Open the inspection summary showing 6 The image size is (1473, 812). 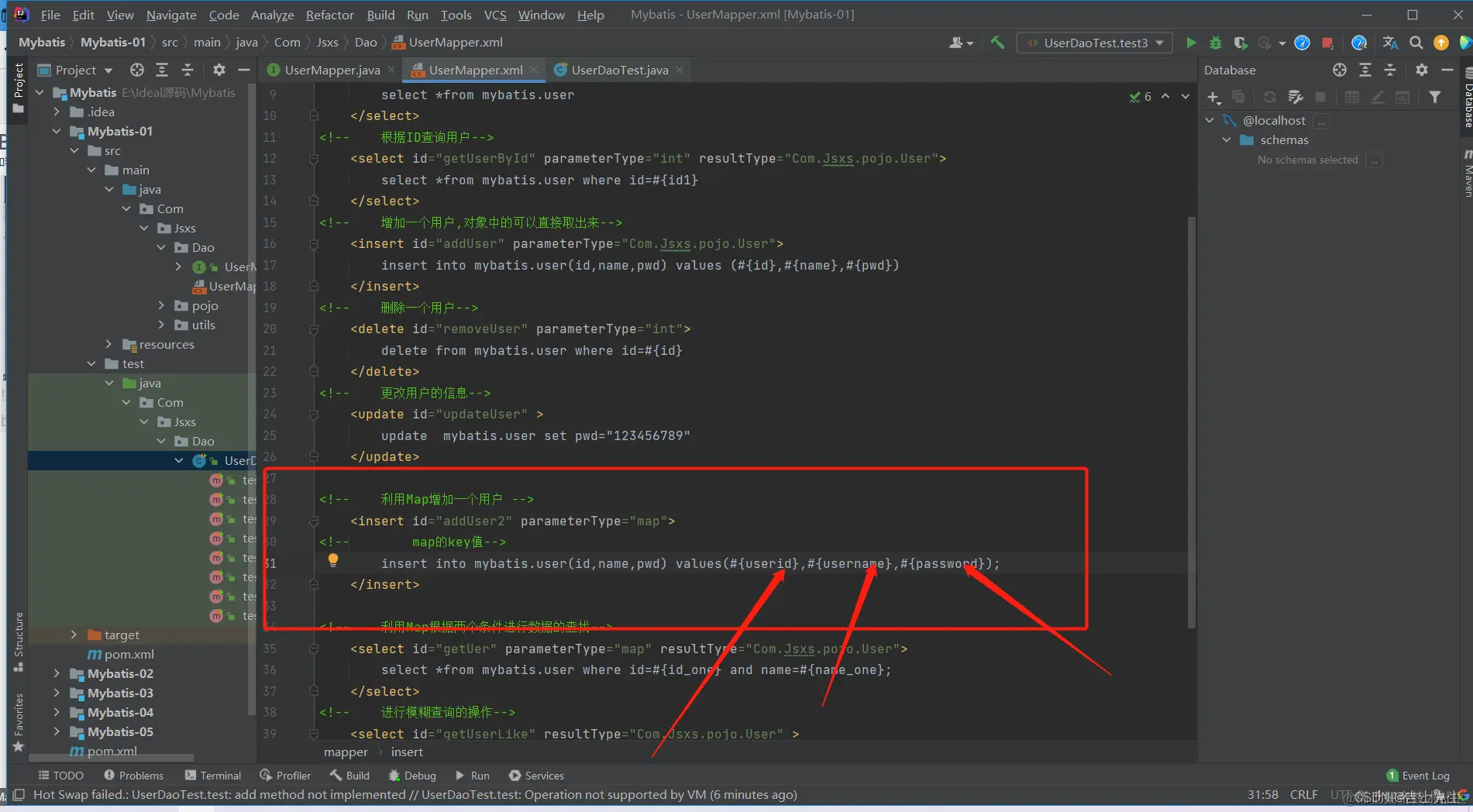pos(1140,97)
